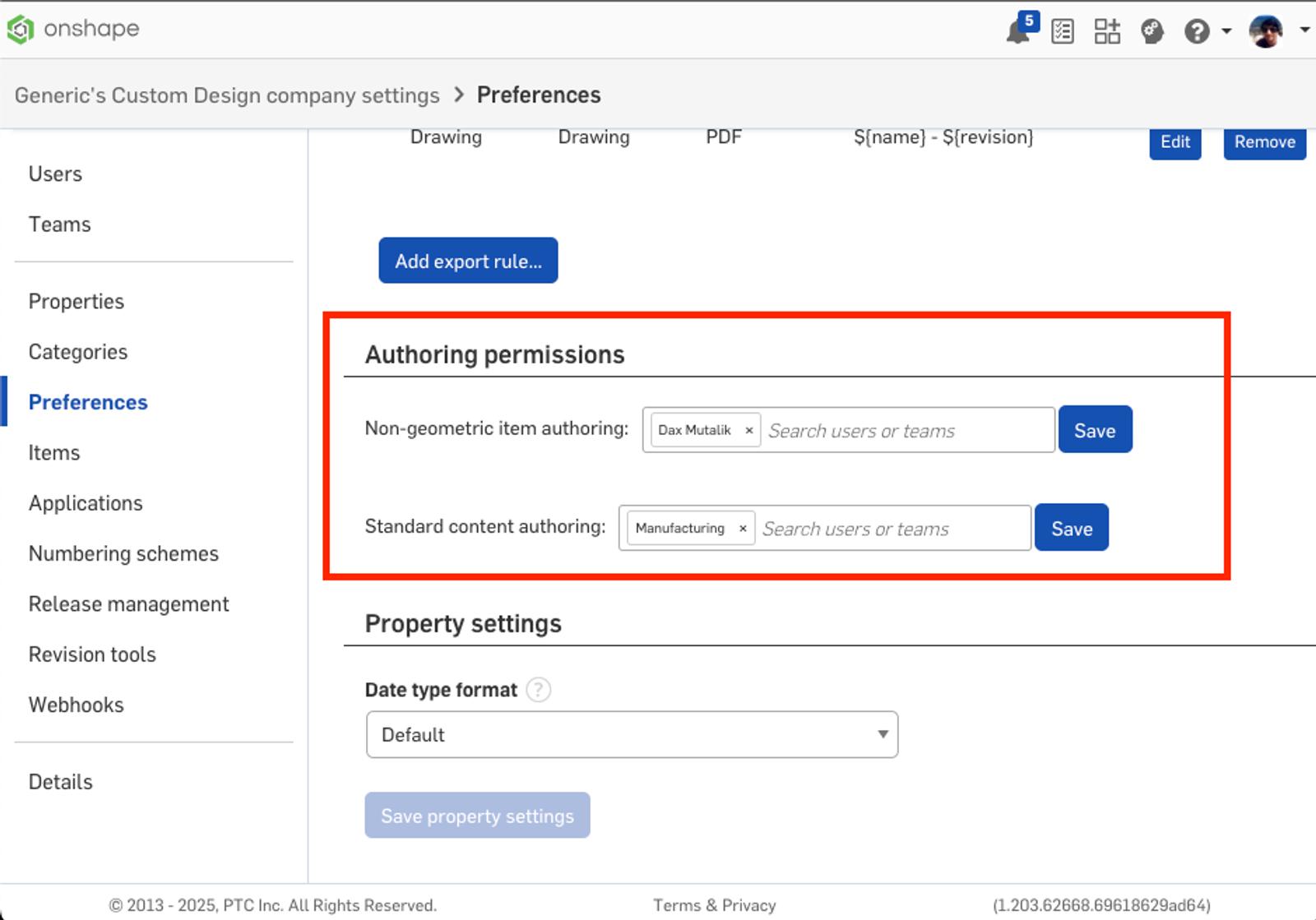Open the Learning Center icon
Image resolution: width=1316 pixels, height=920 pixels.
coord(1151,33)
